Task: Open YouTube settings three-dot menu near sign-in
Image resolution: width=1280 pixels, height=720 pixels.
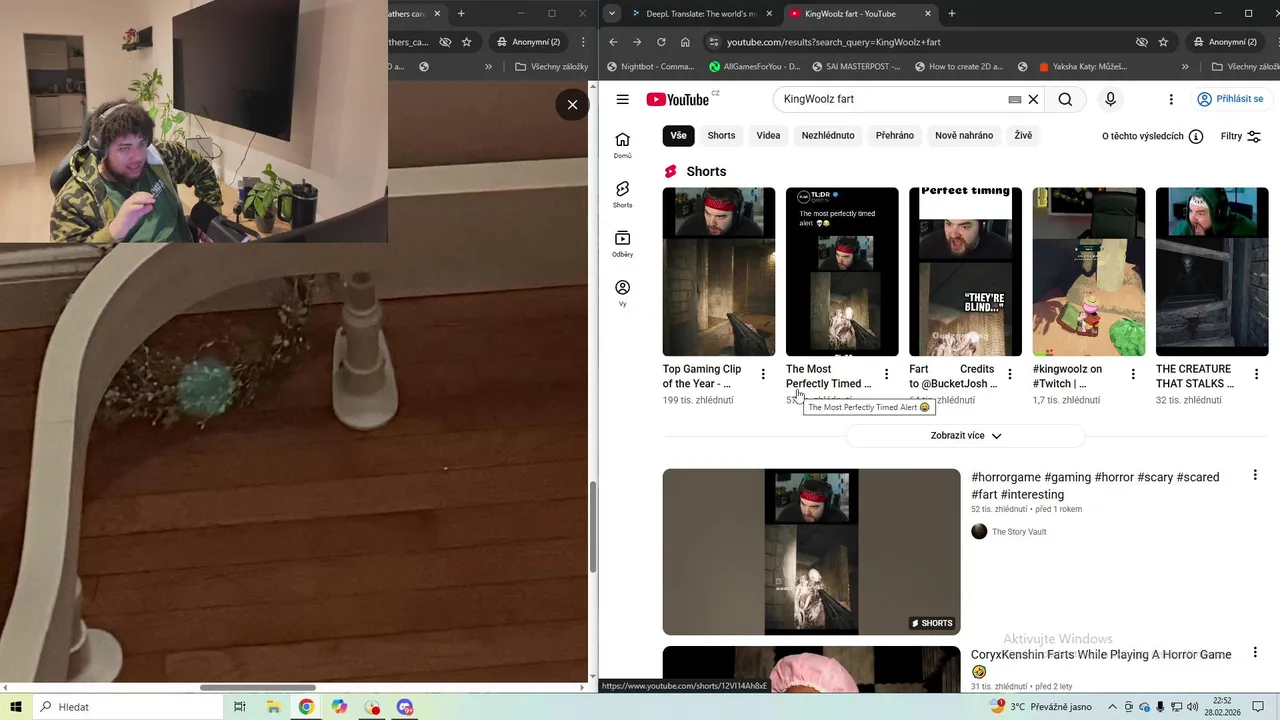Action: point(1171,99)
